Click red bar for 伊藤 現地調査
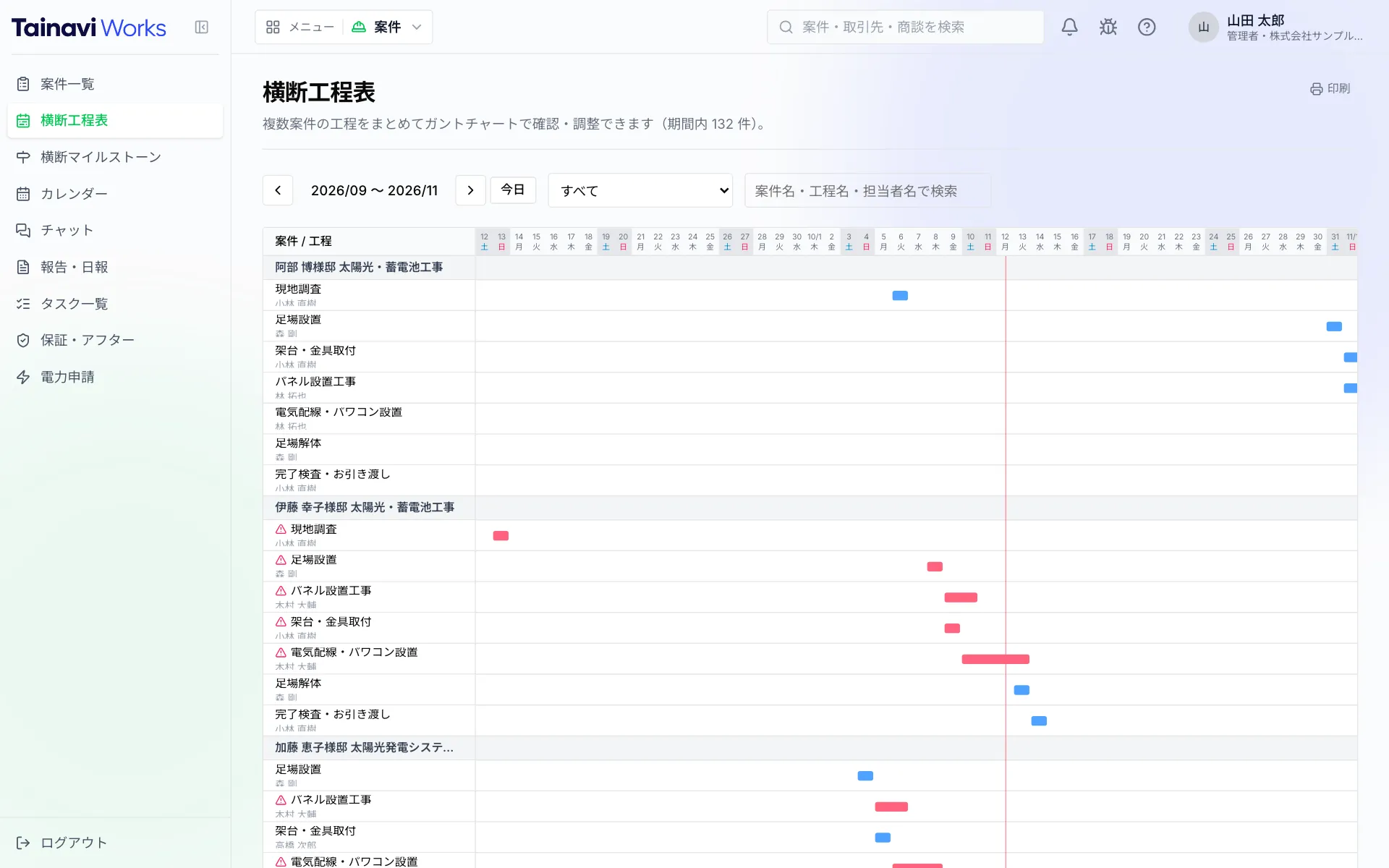The width and height of the screenshot is (1389, 868). (x=501, y=536)
